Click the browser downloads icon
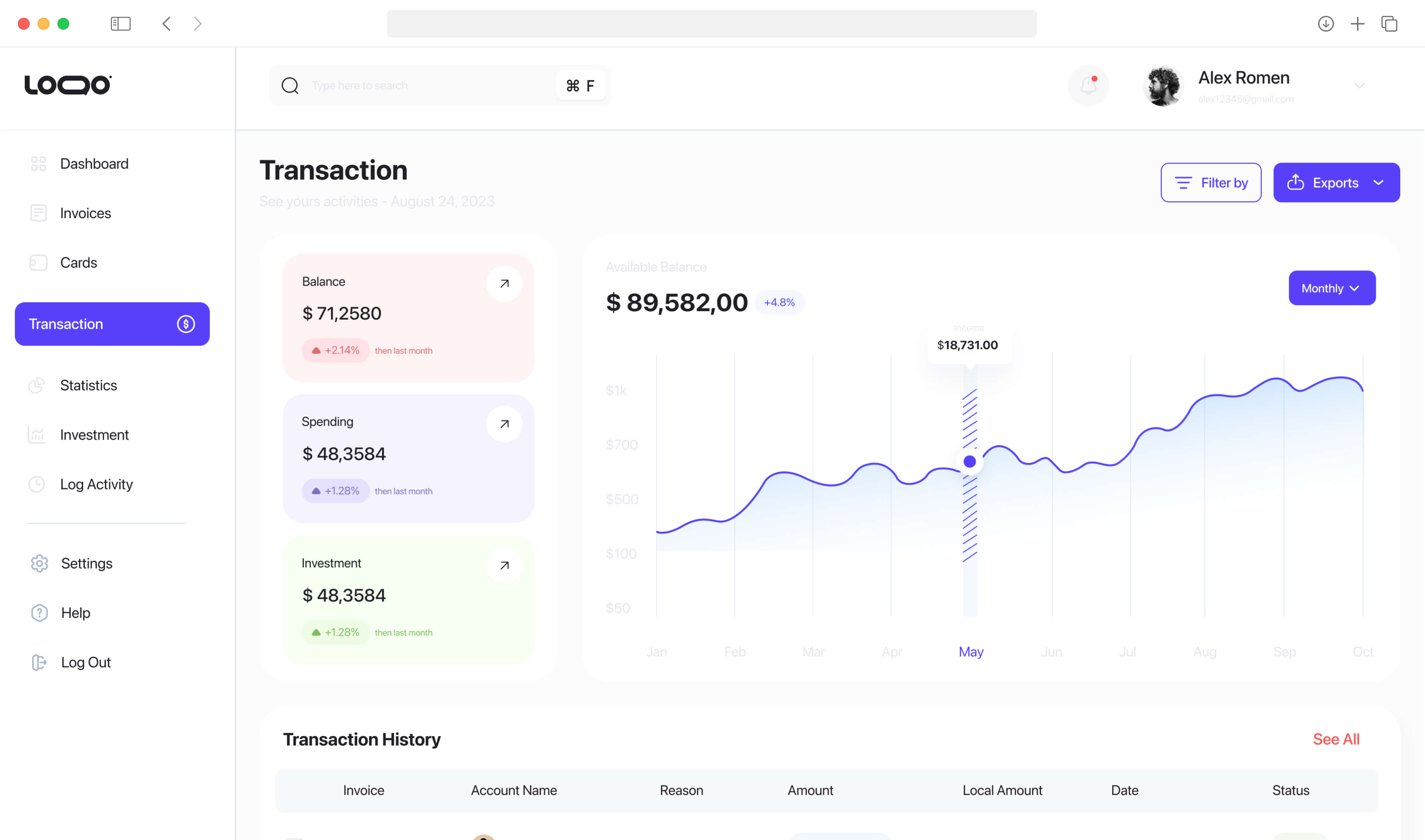 [1325, 24]
